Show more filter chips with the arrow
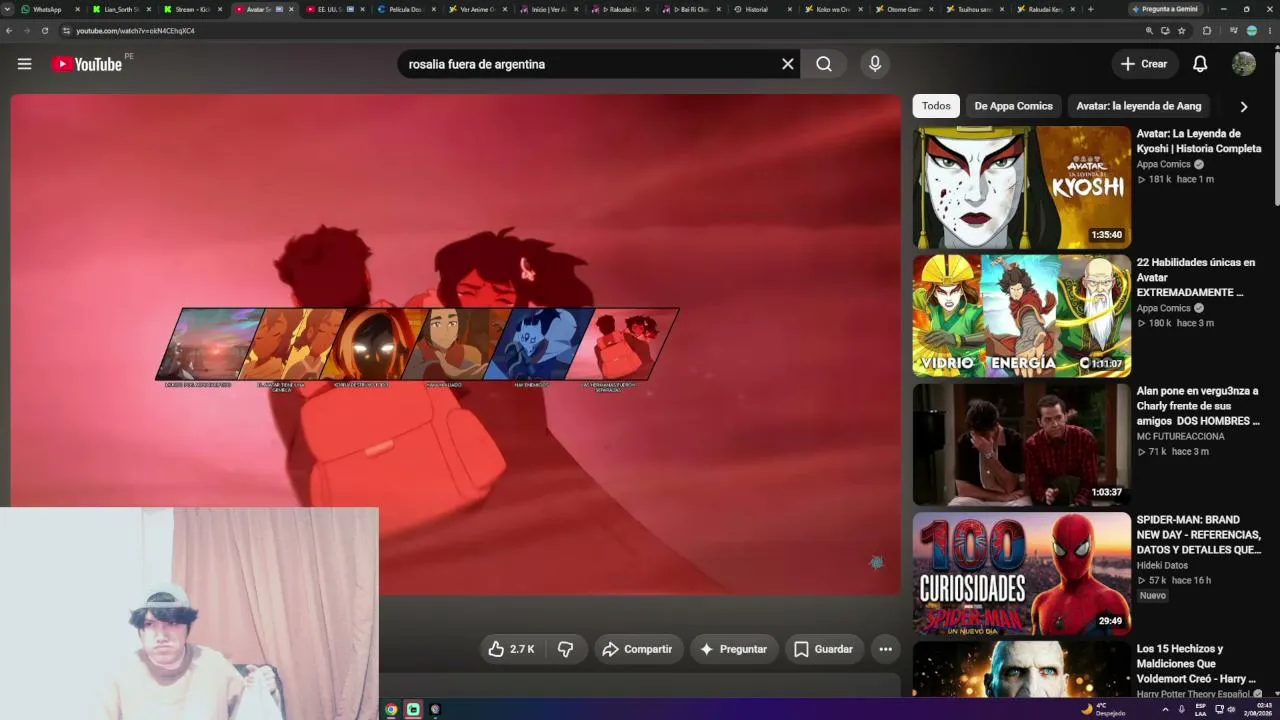 [x=1244, y=106]
